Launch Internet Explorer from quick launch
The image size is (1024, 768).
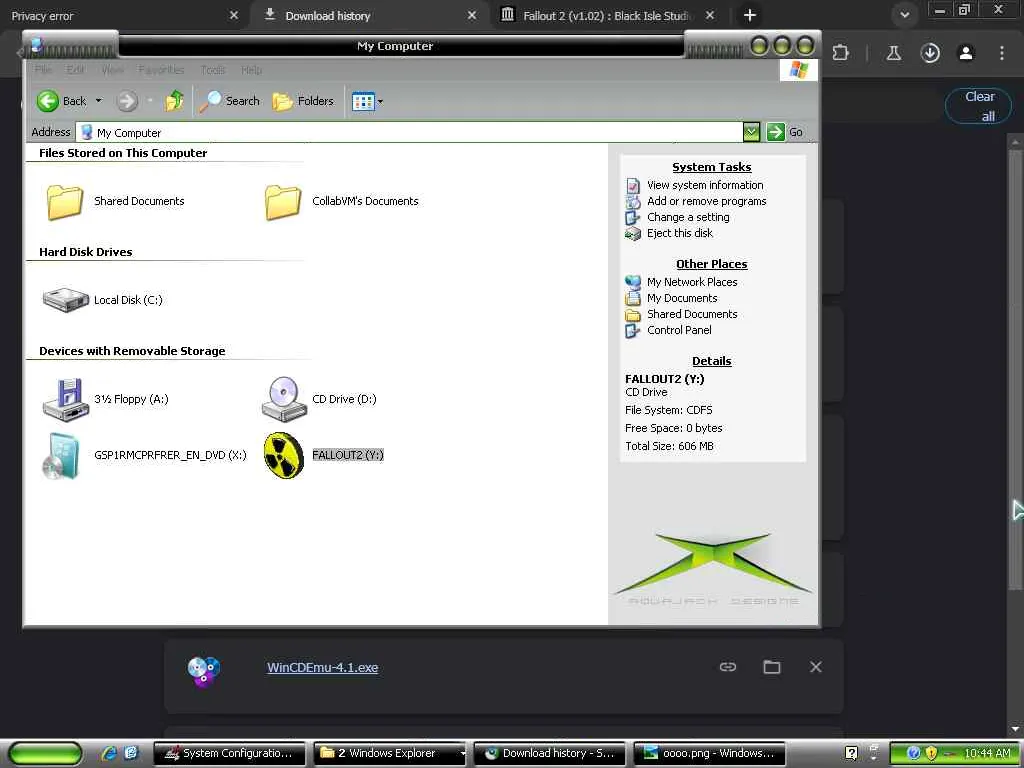109,753
